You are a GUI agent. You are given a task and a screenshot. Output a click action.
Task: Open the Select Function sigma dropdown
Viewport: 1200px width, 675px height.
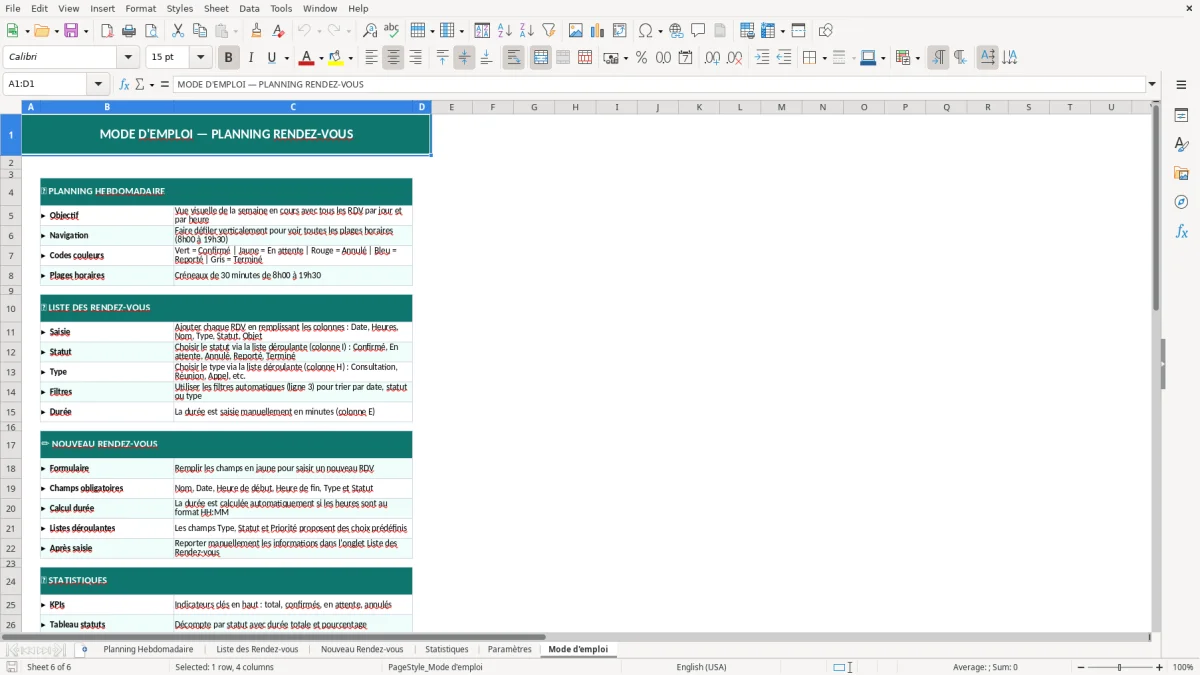[x=151, y=84]
